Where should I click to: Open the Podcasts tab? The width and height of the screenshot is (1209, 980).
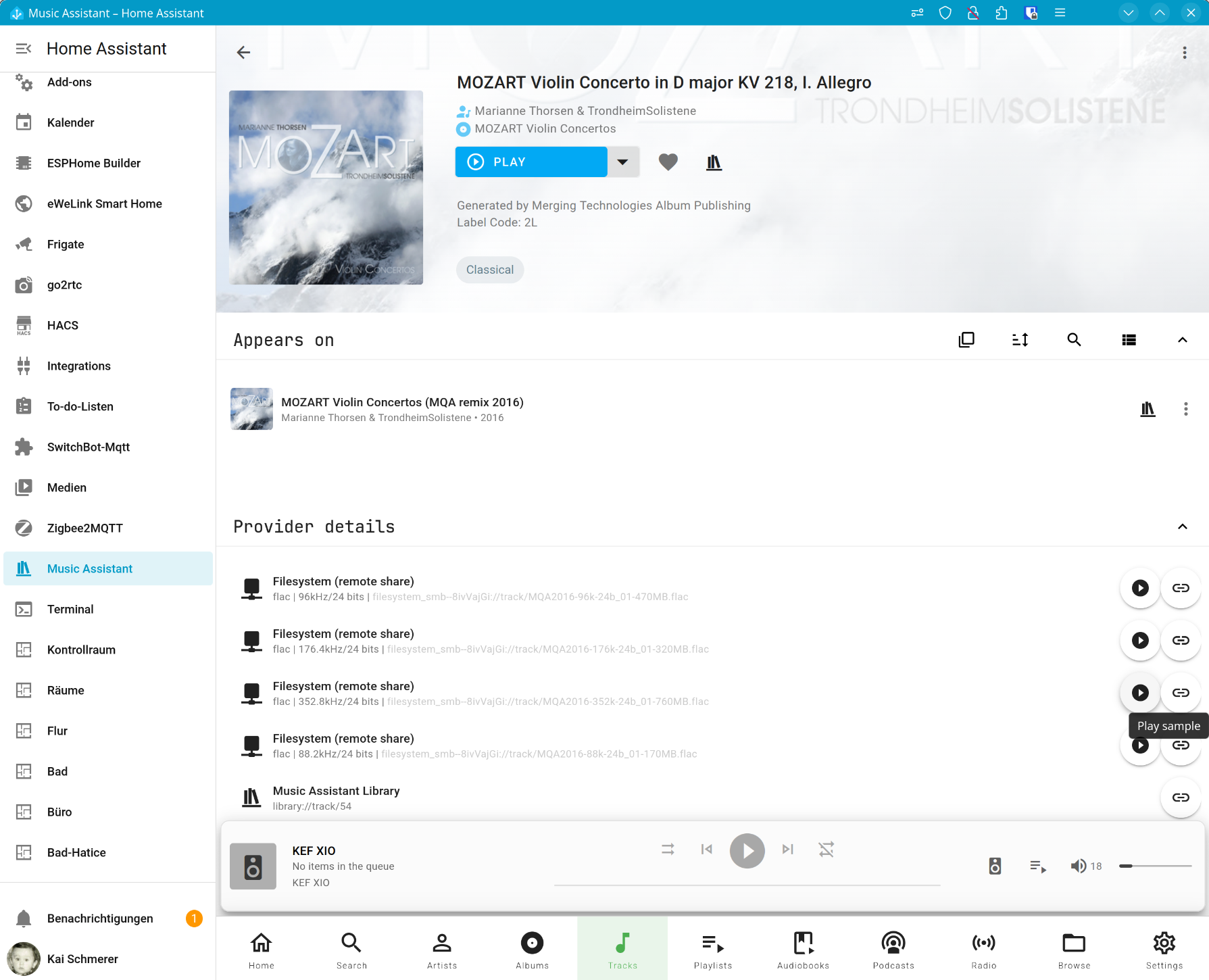tap(893, 949)
